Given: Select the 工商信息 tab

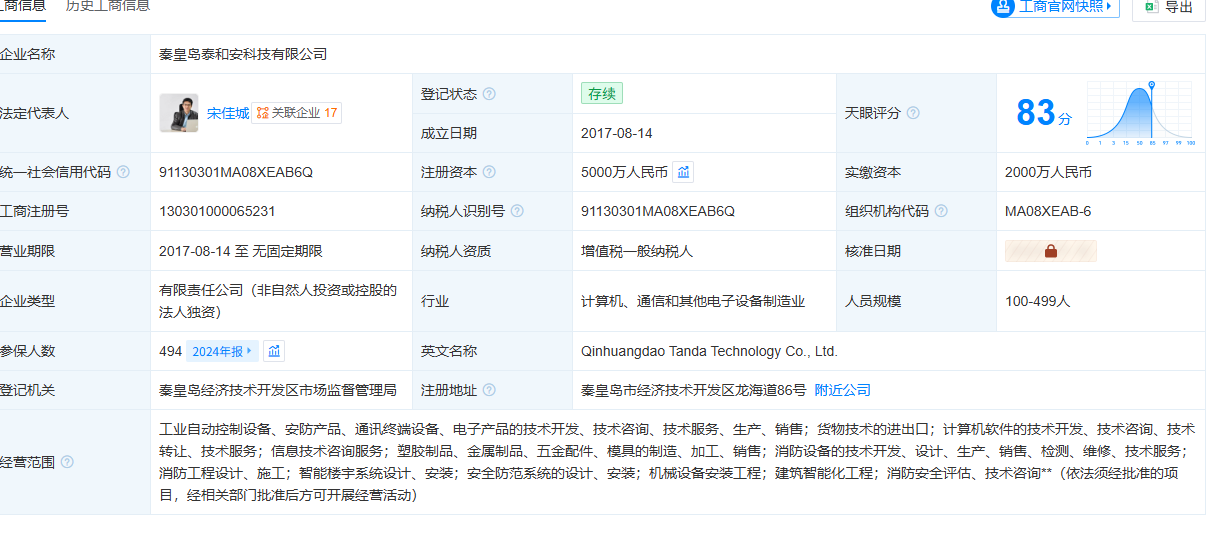Looking at the screenshot, I should click(23, 6).
